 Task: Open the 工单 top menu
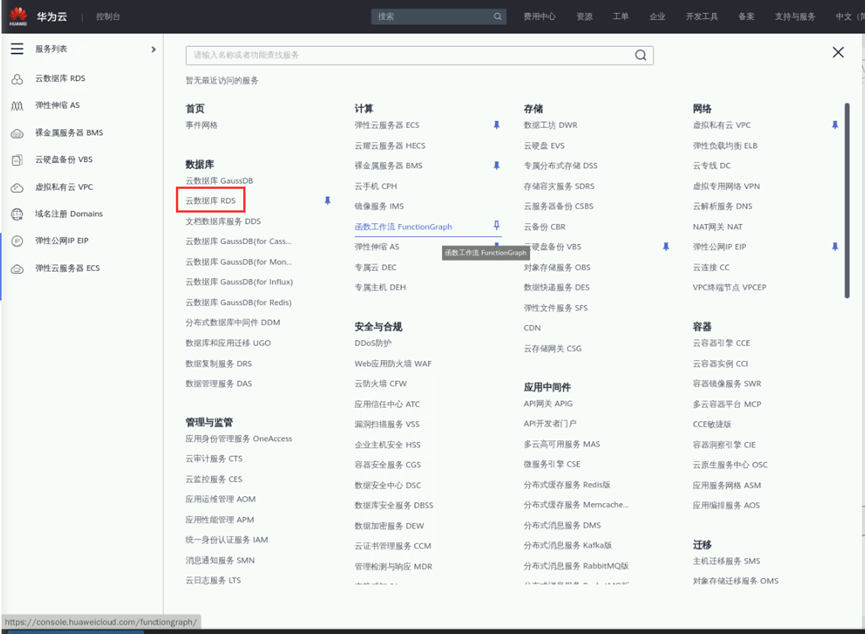click(x=621, y=17)
